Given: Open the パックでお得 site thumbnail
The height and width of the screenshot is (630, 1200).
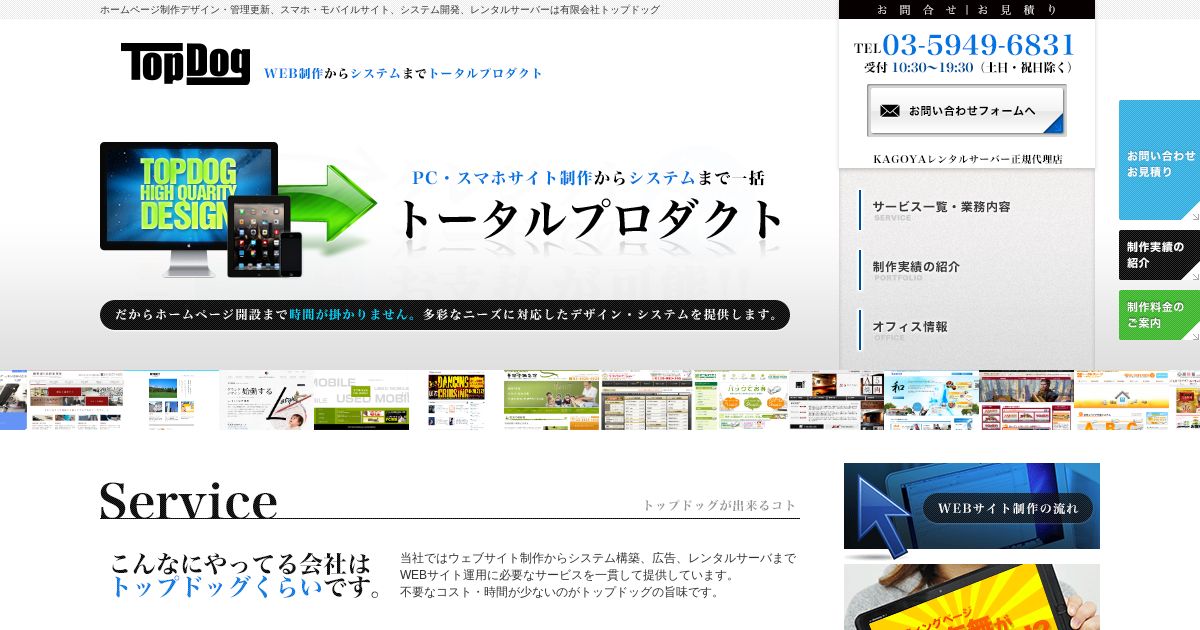Looking at the screenshot, I should [x=741, y=400].
